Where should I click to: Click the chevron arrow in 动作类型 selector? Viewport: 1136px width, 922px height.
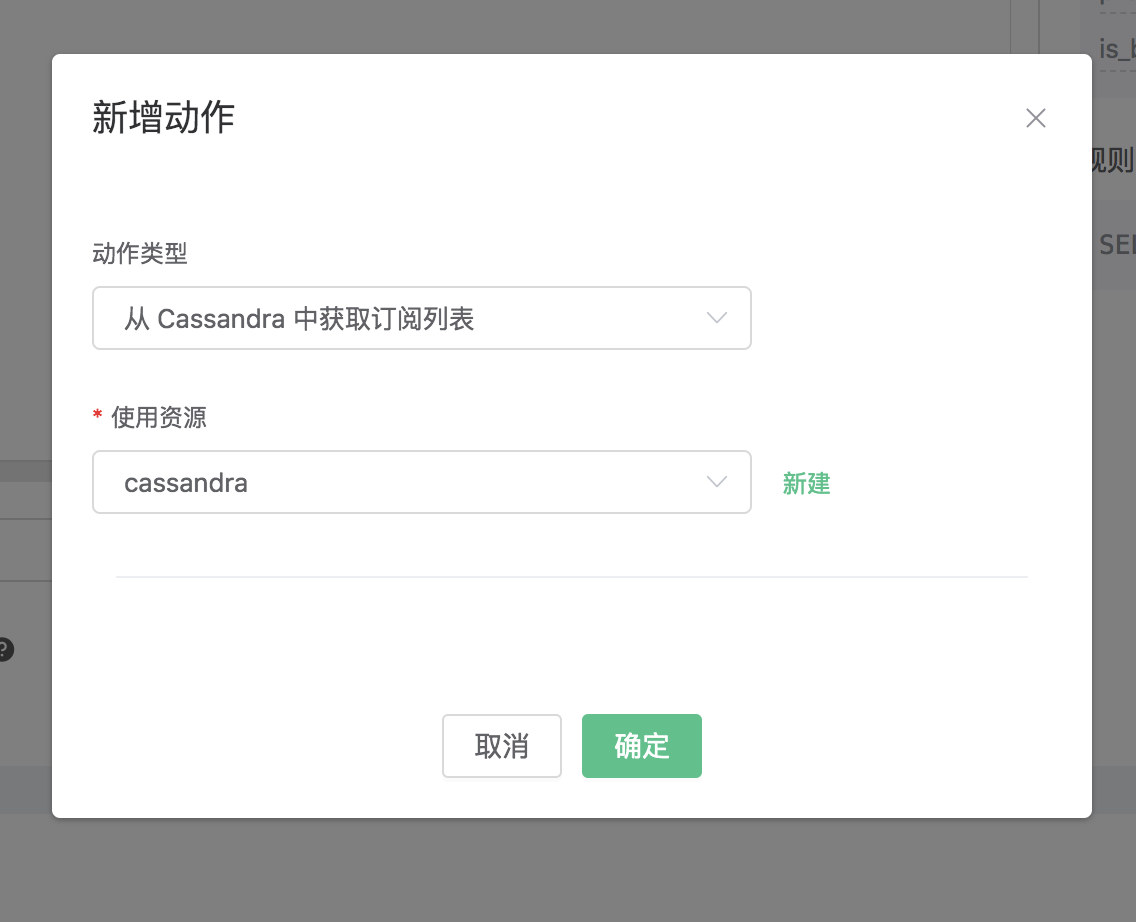point(716,319)
